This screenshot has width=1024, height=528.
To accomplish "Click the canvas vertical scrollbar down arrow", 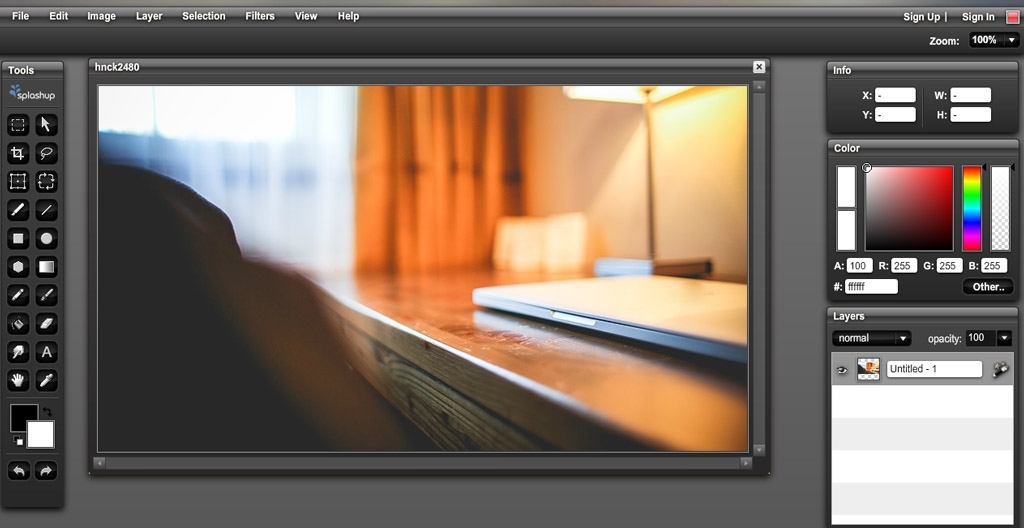I will coord(758,450).
